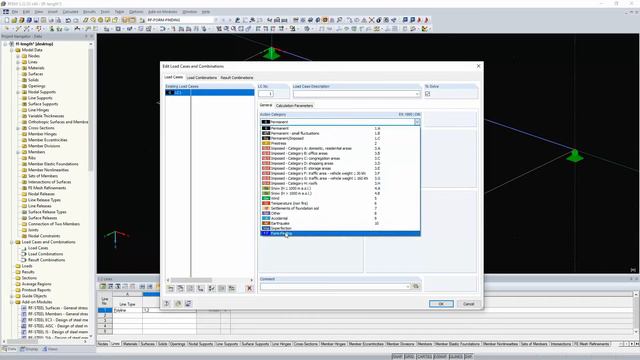Click the icon right of the Comment field

(416, 287)
